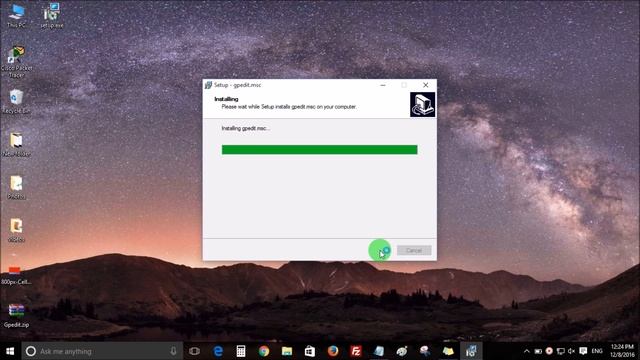Select the Photos folder on the desktop
This screenshot has height=360, width=640.
[16, 188]
